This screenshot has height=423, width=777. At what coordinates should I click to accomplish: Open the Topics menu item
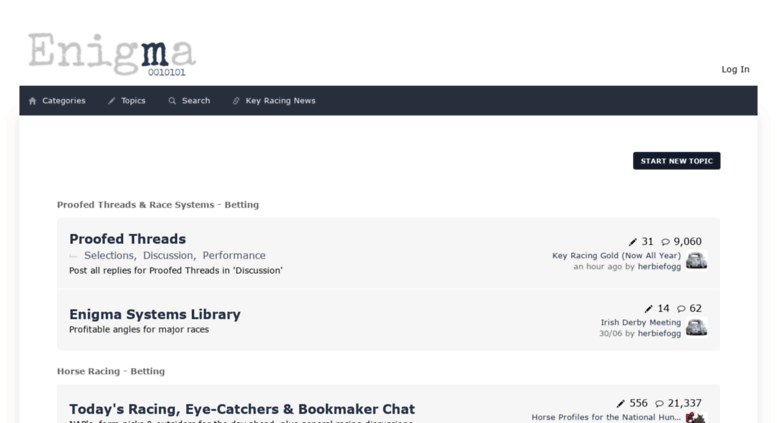(x=133, y=101)
